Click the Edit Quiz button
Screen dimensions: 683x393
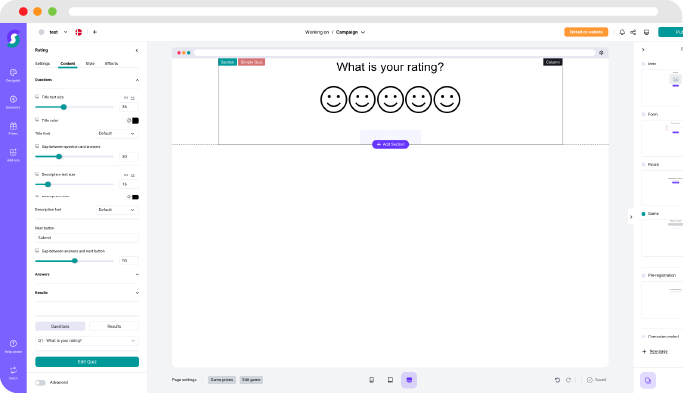87,362
